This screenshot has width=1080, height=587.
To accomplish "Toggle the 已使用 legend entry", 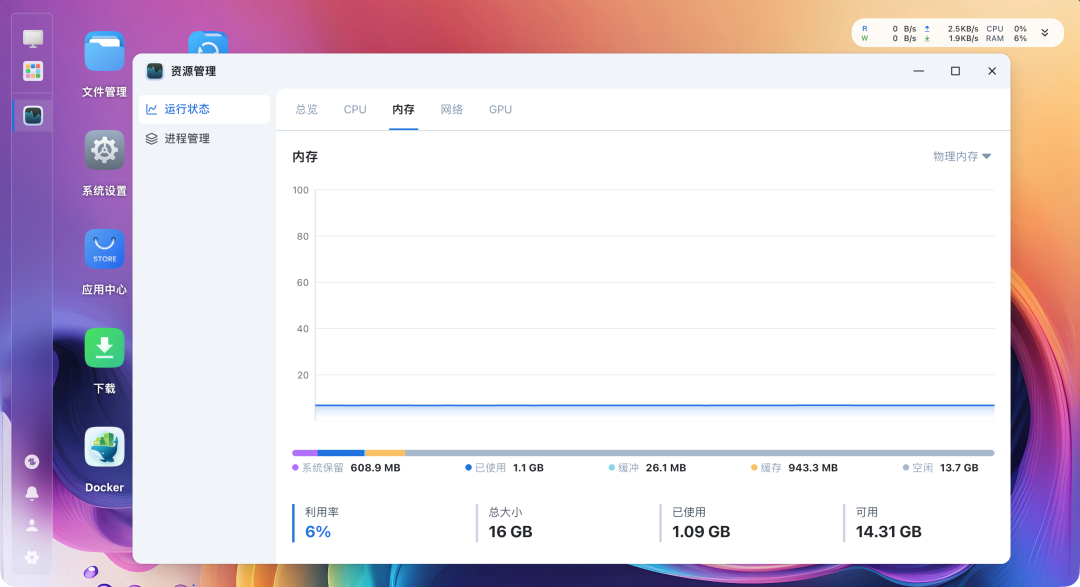I will click(491, 466).
